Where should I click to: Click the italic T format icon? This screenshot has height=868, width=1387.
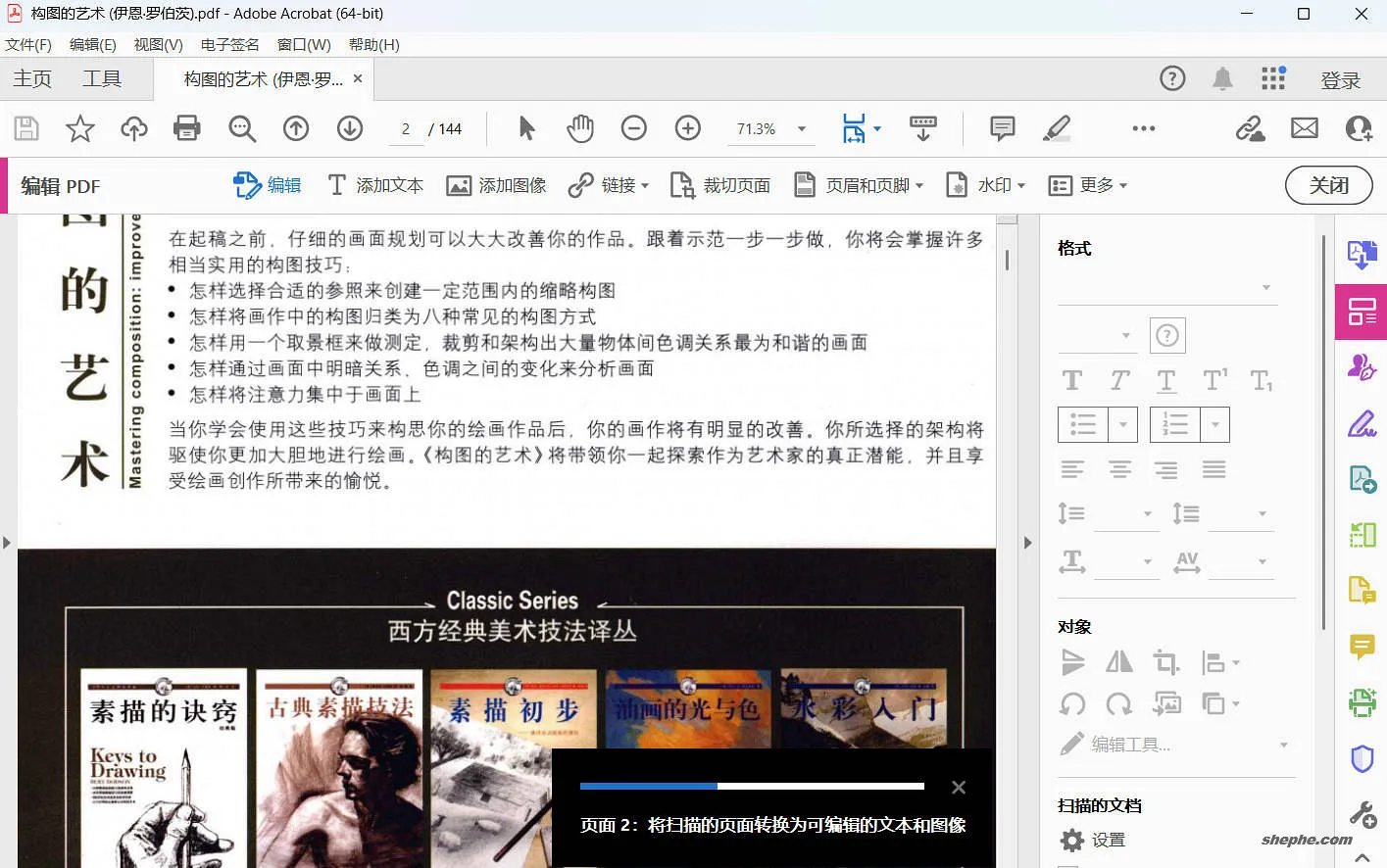pos(1119,380)
